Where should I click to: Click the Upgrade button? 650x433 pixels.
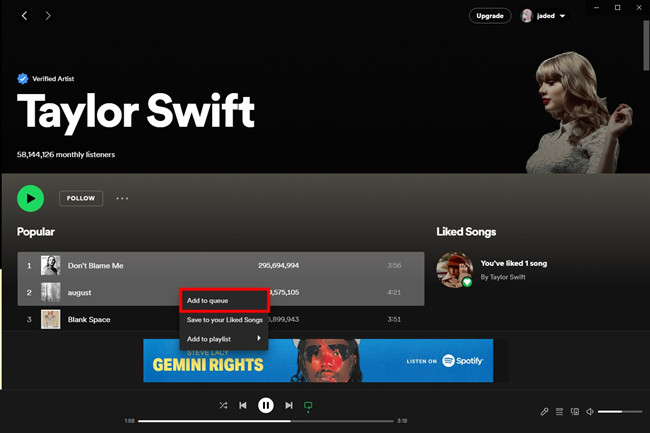pyautogui.click(x=490, y=16)
